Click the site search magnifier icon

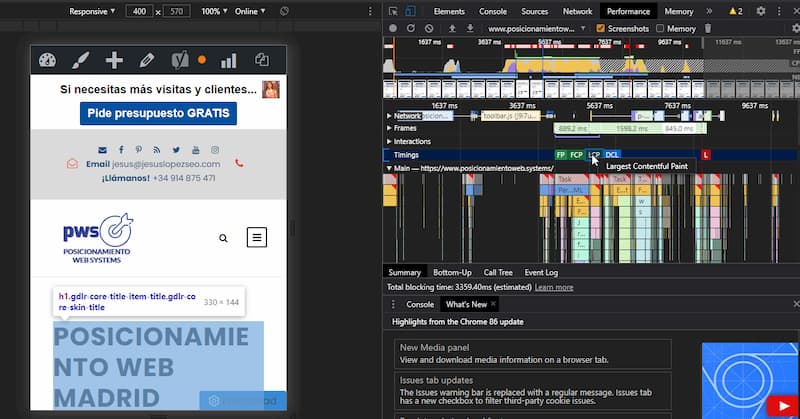(223, 238)
